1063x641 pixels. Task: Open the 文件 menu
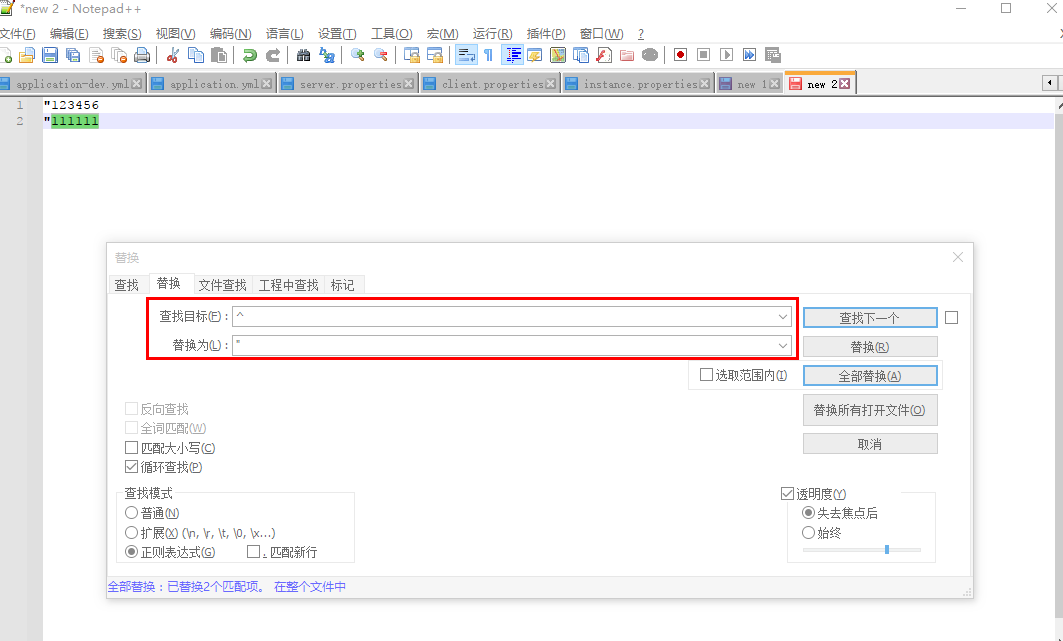point(18,33)
